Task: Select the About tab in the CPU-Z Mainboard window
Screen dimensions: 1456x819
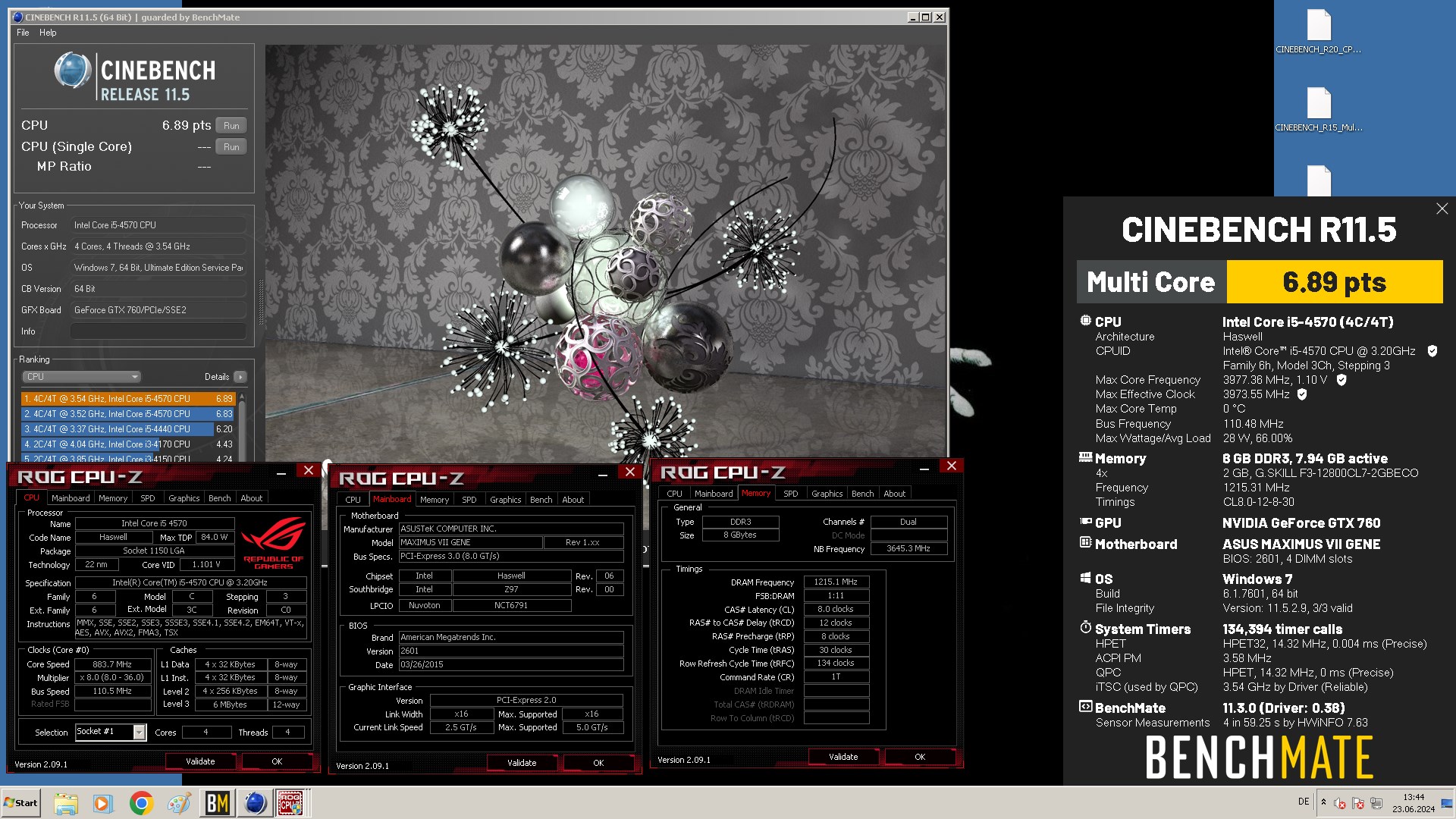Action: [x=573, y=500]
